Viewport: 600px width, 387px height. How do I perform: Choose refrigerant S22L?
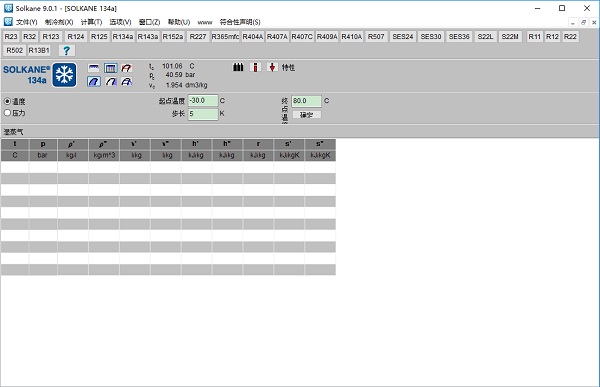coord(486,37)
